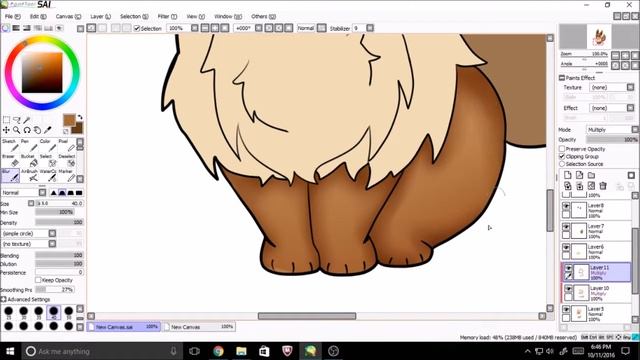The height and width of the screenshot is (360, 640).
Task: Open the Canvas menu
Action: point(68,16)
